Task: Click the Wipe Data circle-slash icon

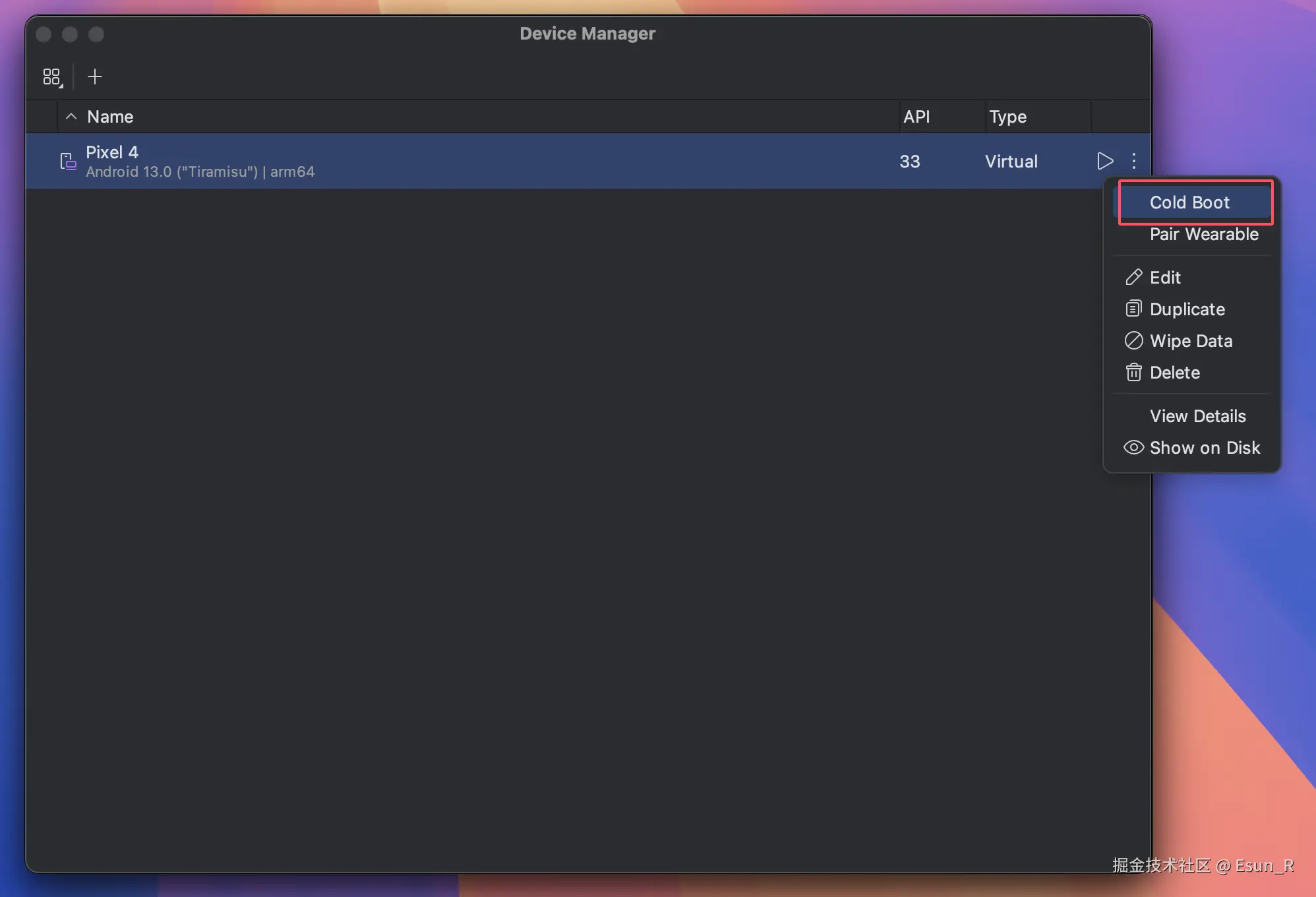Action: tap(1133, 341)
